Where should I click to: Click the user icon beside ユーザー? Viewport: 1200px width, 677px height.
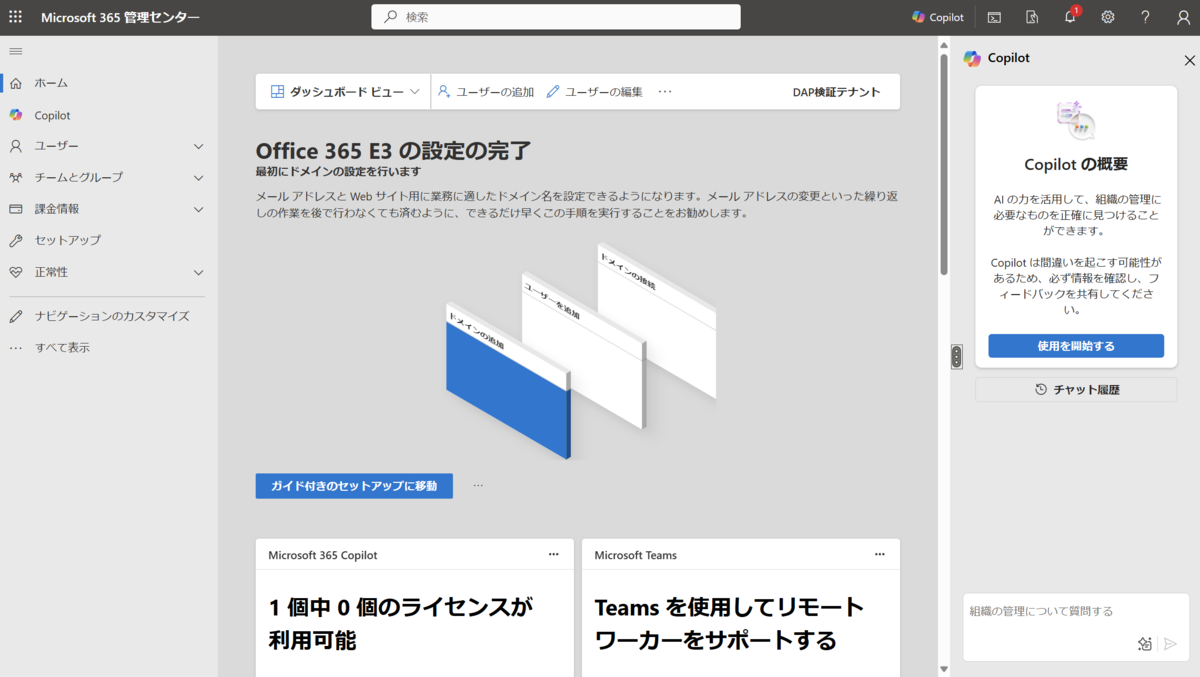click(x=15, y=146)
